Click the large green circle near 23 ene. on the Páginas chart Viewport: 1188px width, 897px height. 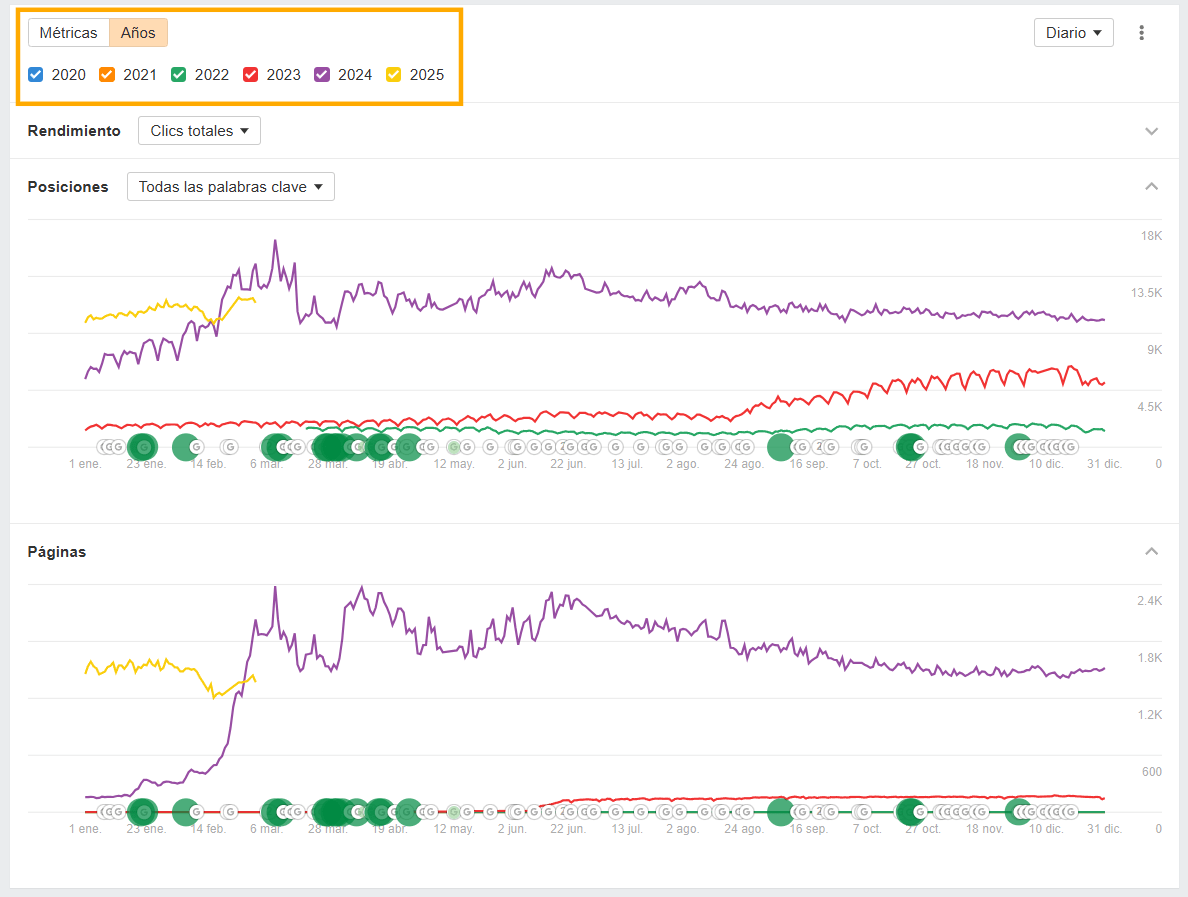(x=143, y=811)
